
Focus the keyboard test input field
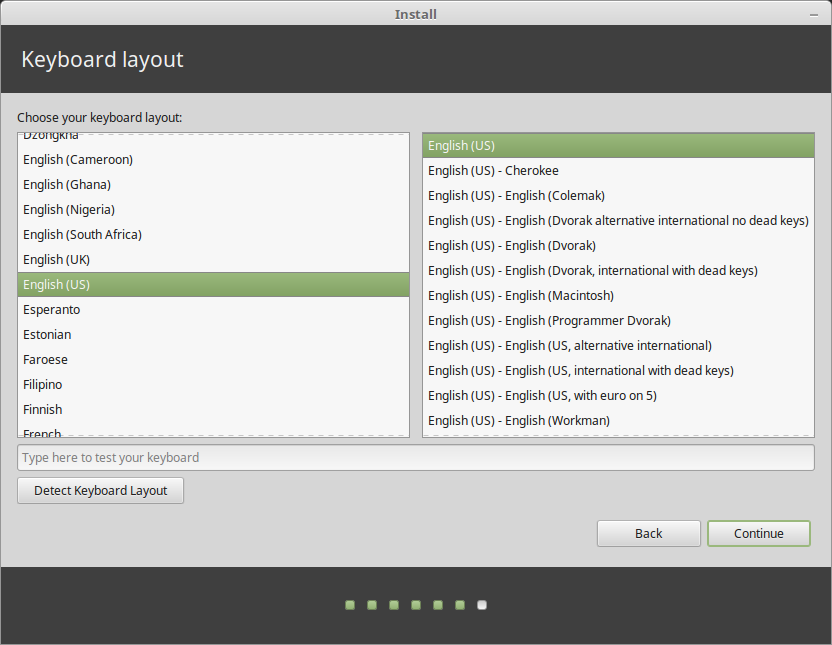pyautogui.click(x=415, y=458)
